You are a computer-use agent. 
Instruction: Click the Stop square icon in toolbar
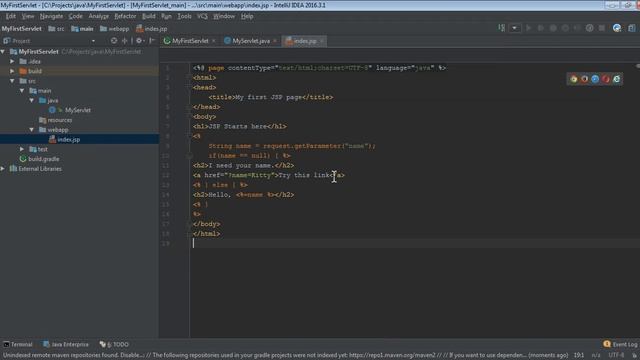[602, 28]
